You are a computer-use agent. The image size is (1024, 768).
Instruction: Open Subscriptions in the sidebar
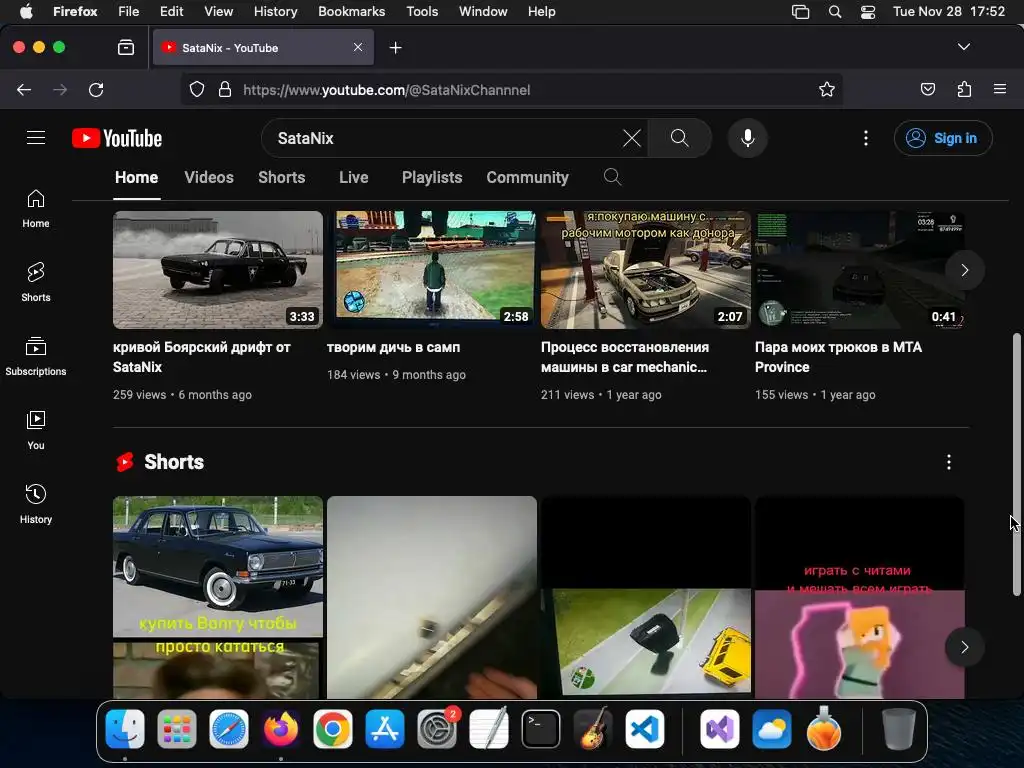(36, 357)
